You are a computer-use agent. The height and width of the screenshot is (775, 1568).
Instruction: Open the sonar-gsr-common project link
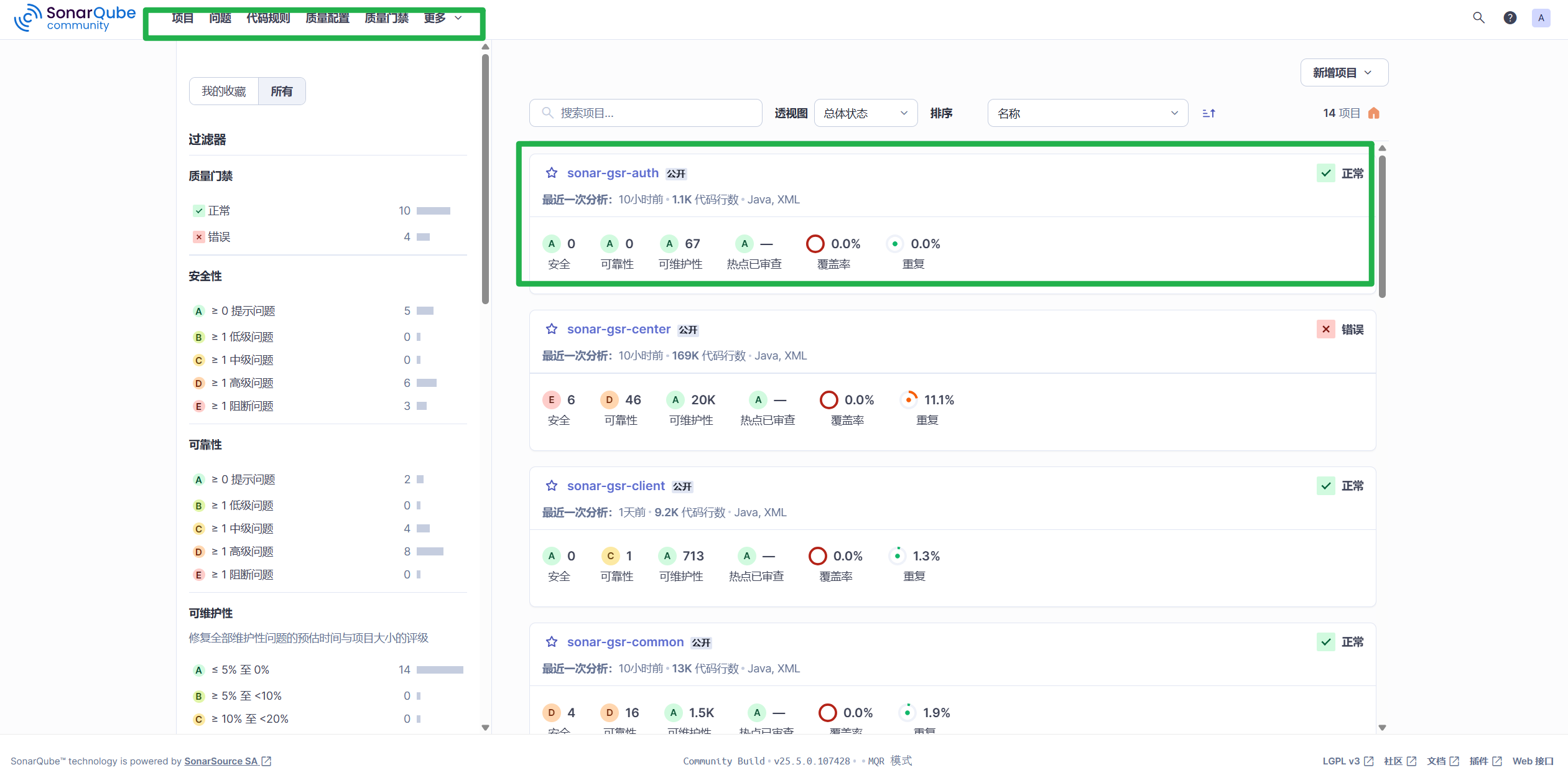pyautogui.click(x=625, y=642)
